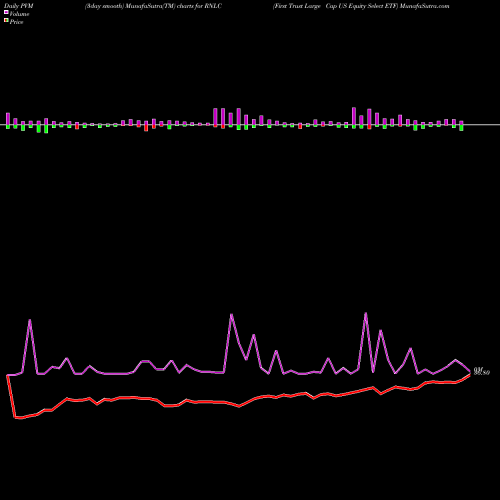Image resolution: width=500 pixels, height=500 pixels.
Task: Click the '(3day smooth) MunafaSutra(TM) charts for RNLC' heading
Action: 153,6
